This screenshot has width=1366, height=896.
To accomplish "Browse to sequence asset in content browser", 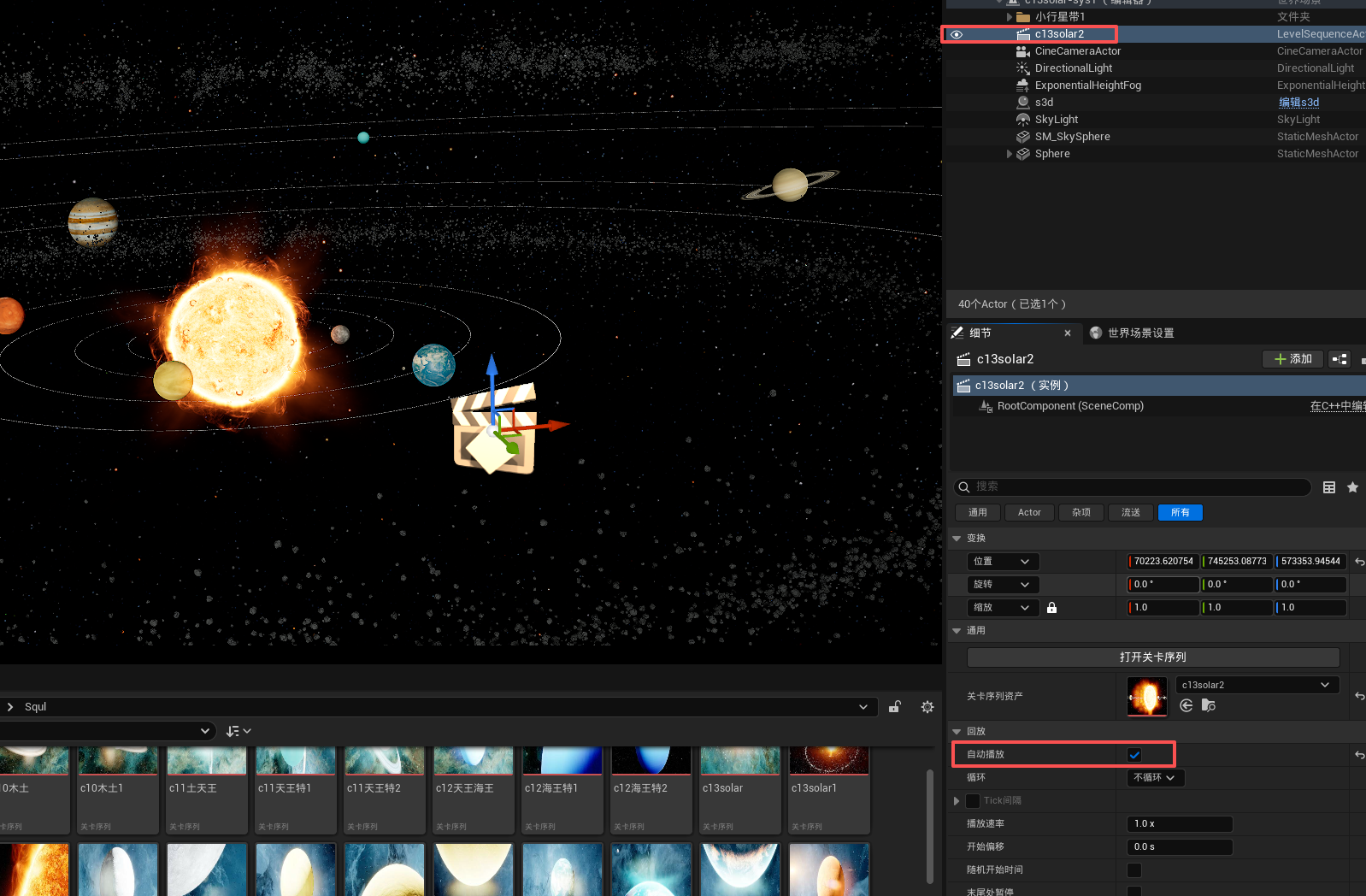I will pos(1209,705).
